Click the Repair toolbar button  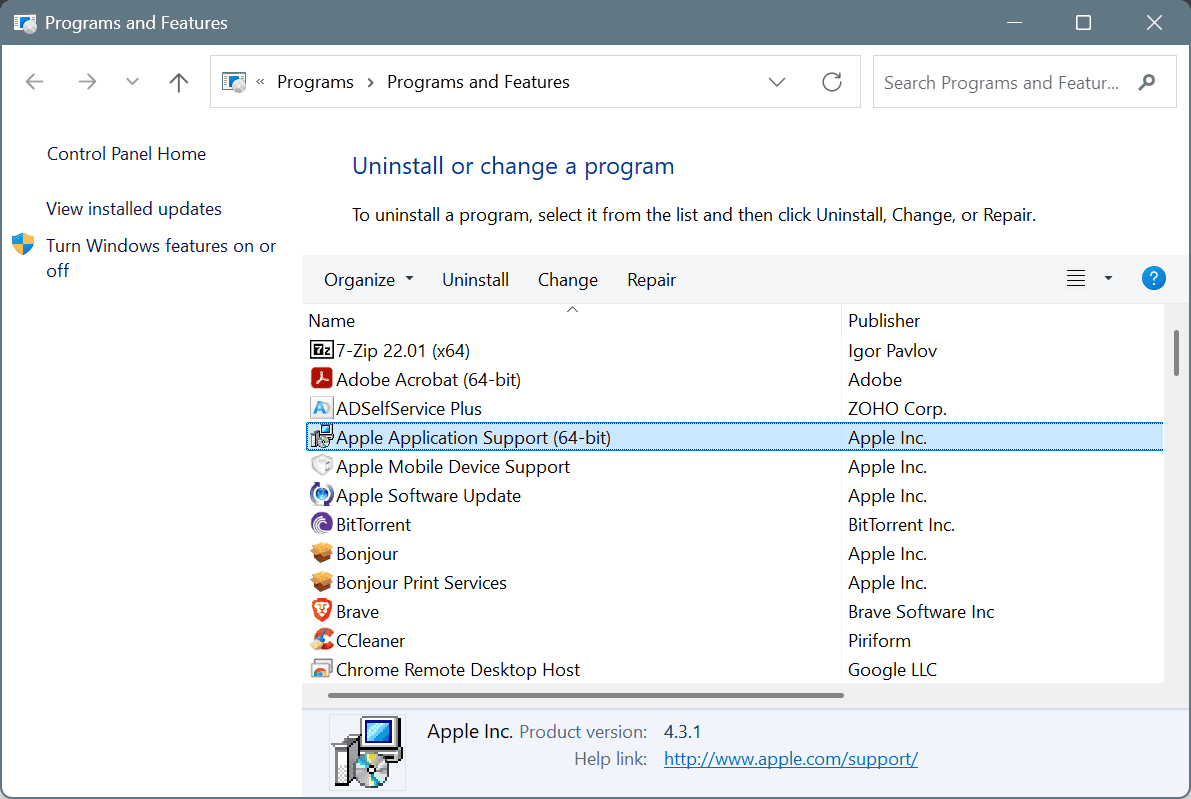click(x=651, y=279)
